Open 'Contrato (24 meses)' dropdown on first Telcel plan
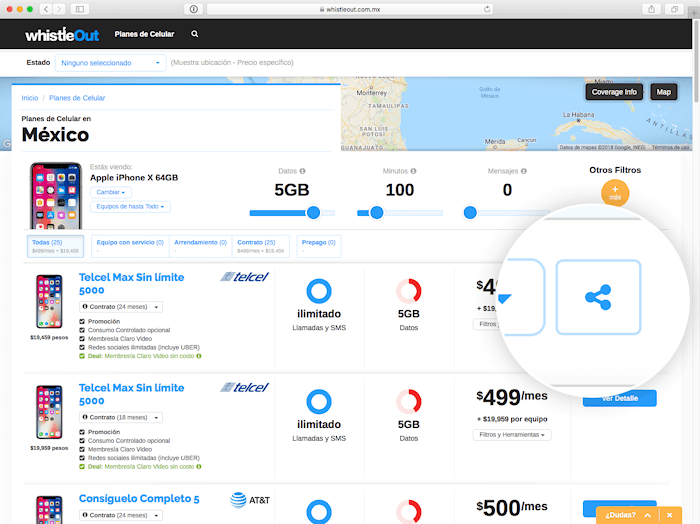Screen dimensions: 700x524 [x=121, y=307]
